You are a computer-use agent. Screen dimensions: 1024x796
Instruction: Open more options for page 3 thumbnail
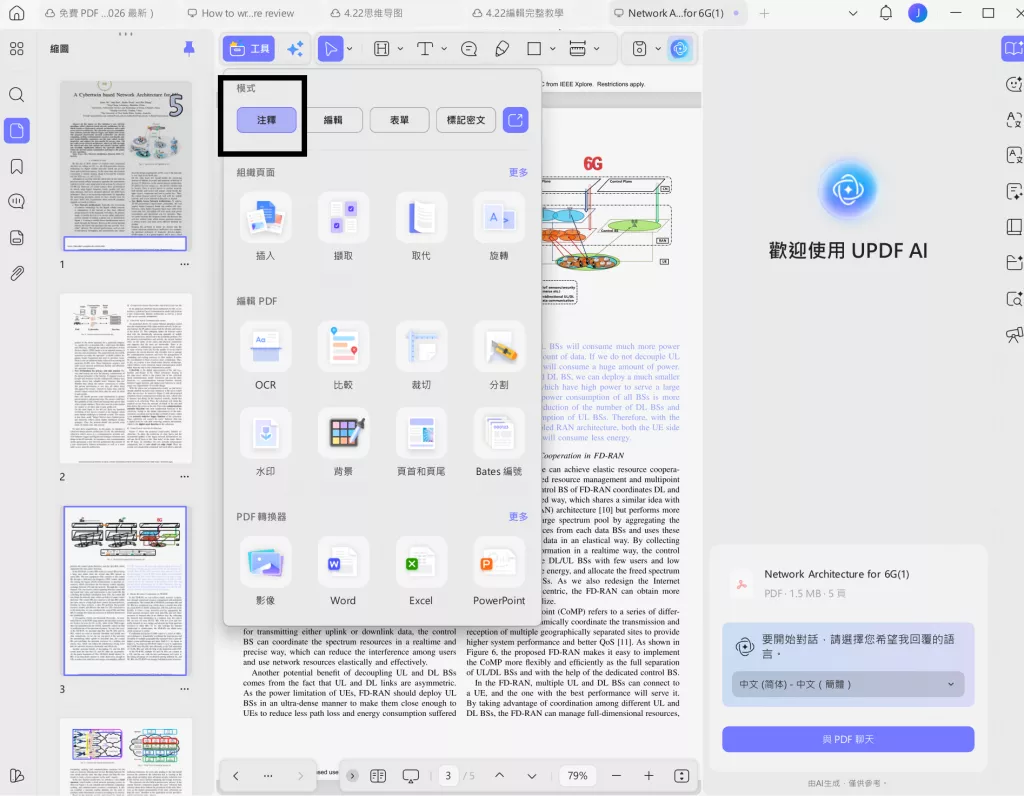tap(185, 689)
